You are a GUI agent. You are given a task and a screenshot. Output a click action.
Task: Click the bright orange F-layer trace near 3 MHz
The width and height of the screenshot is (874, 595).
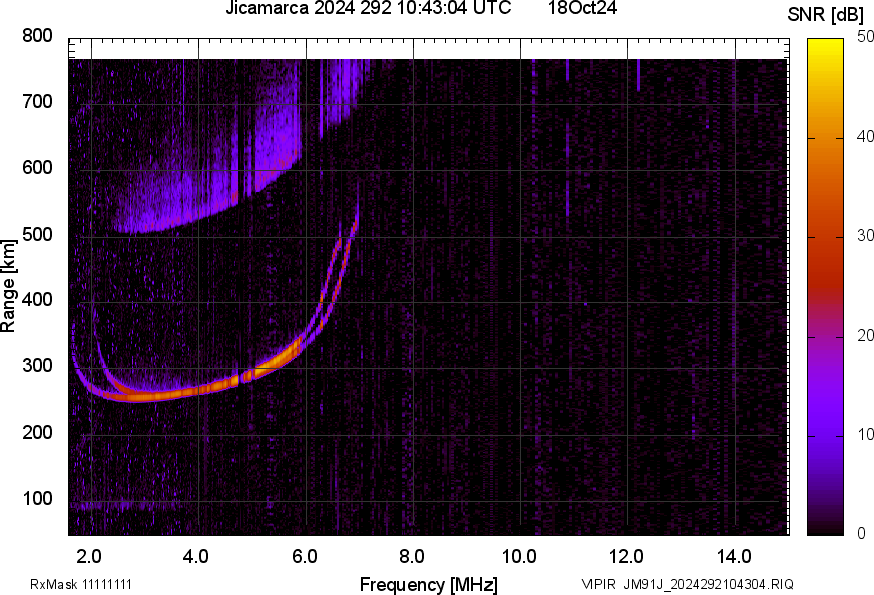146,396
